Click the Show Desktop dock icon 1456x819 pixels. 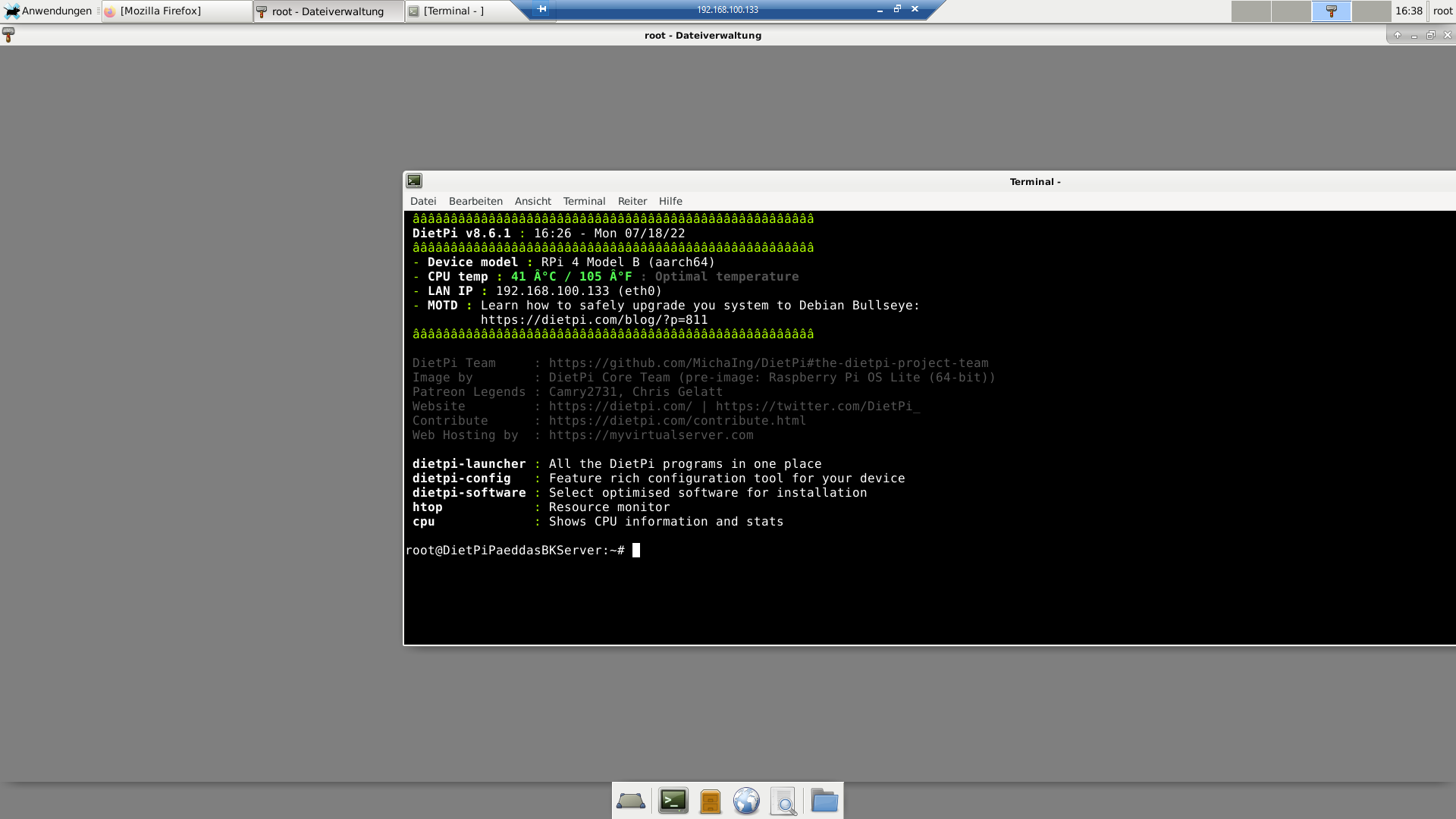(x=630, y=801)
